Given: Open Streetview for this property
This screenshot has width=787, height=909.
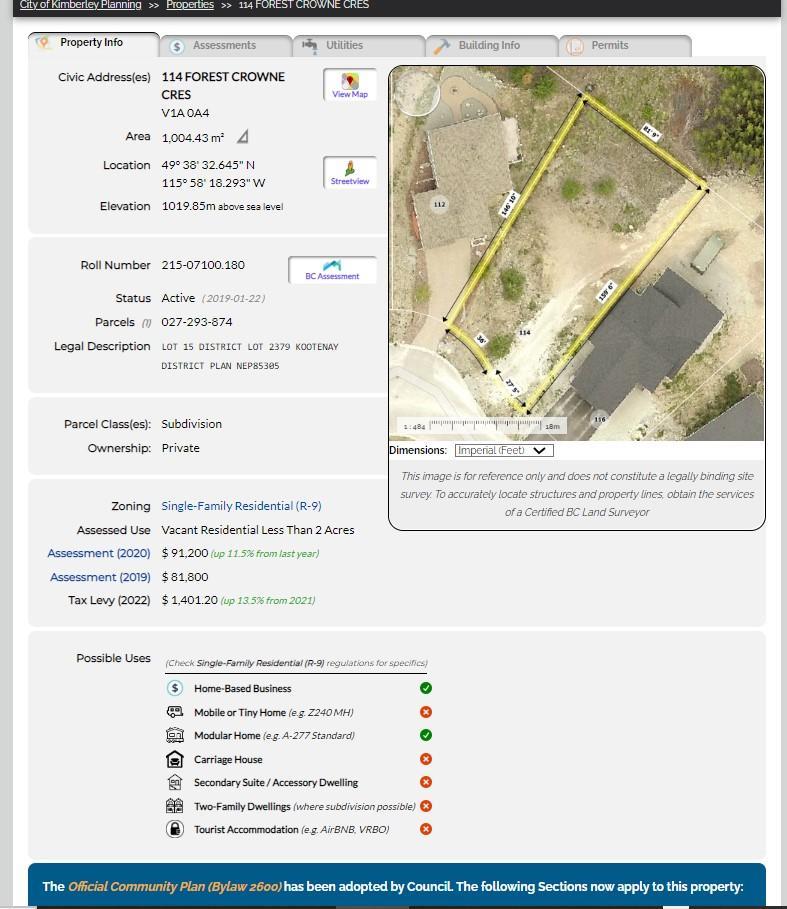Looking at the screenshot, I should (349, 172).
